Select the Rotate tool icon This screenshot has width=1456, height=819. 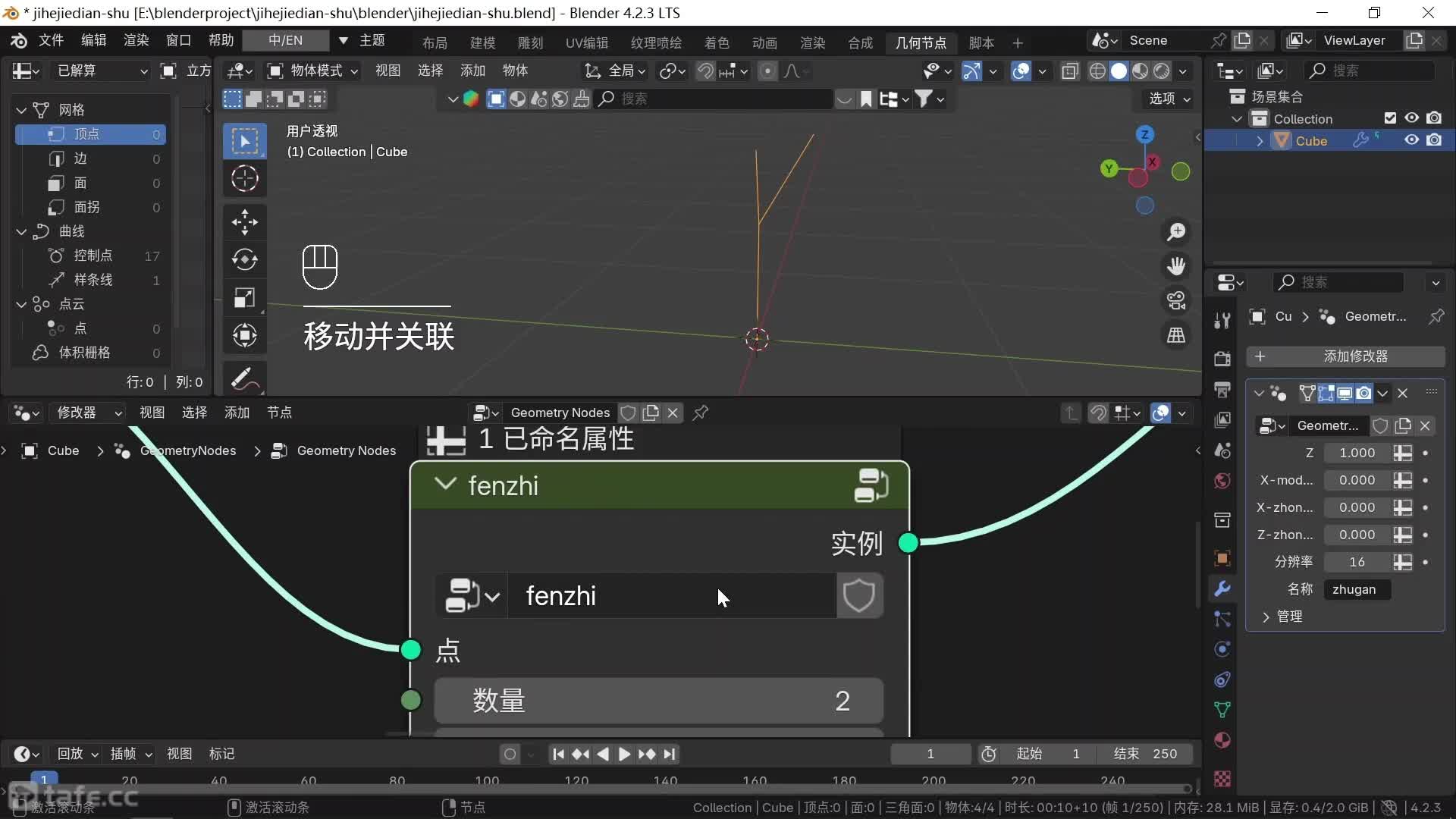(244, 259)
